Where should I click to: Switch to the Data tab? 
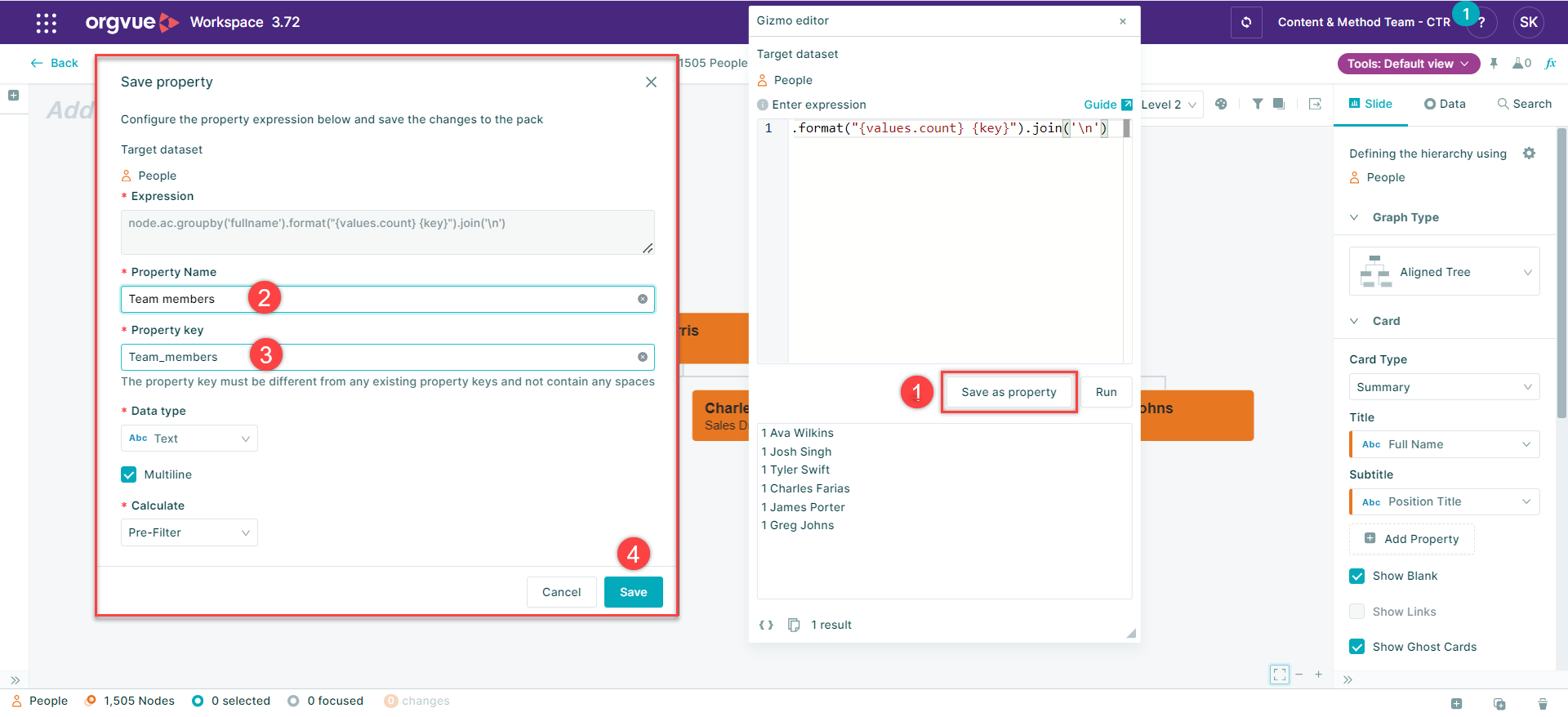coord(1445,104)
